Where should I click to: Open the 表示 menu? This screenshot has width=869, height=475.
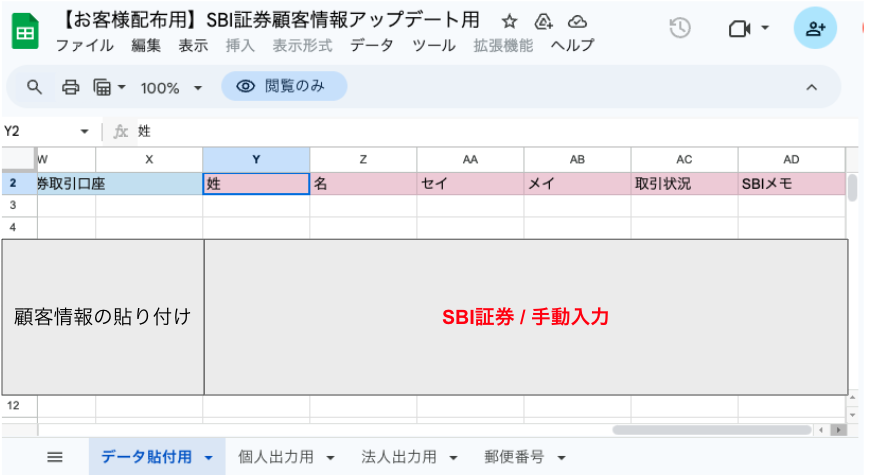(193, 45)
